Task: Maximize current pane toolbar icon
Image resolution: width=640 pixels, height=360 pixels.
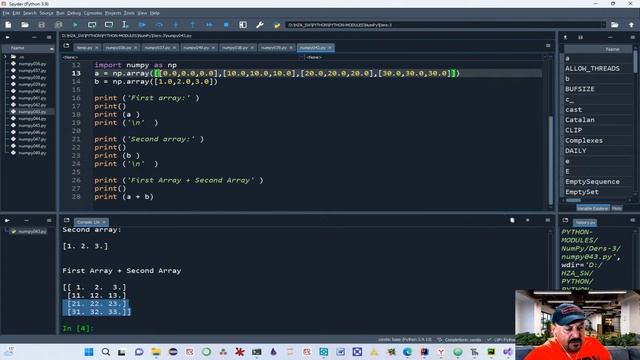Action: pyautogui.click(x=243, y=25)
